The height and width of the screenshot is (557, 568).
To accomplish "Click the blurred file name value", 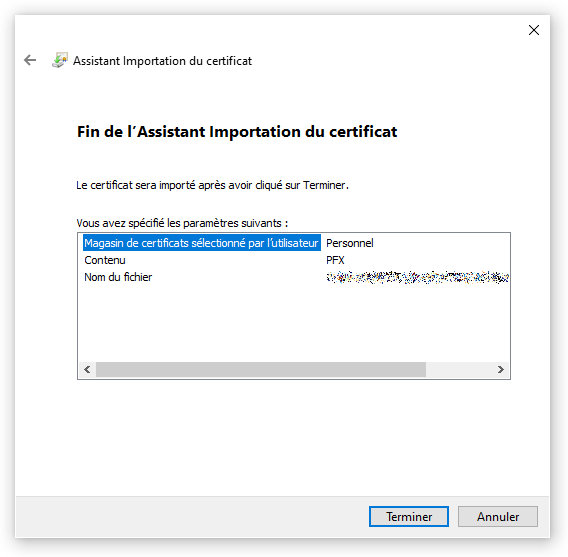I will 417,277.
